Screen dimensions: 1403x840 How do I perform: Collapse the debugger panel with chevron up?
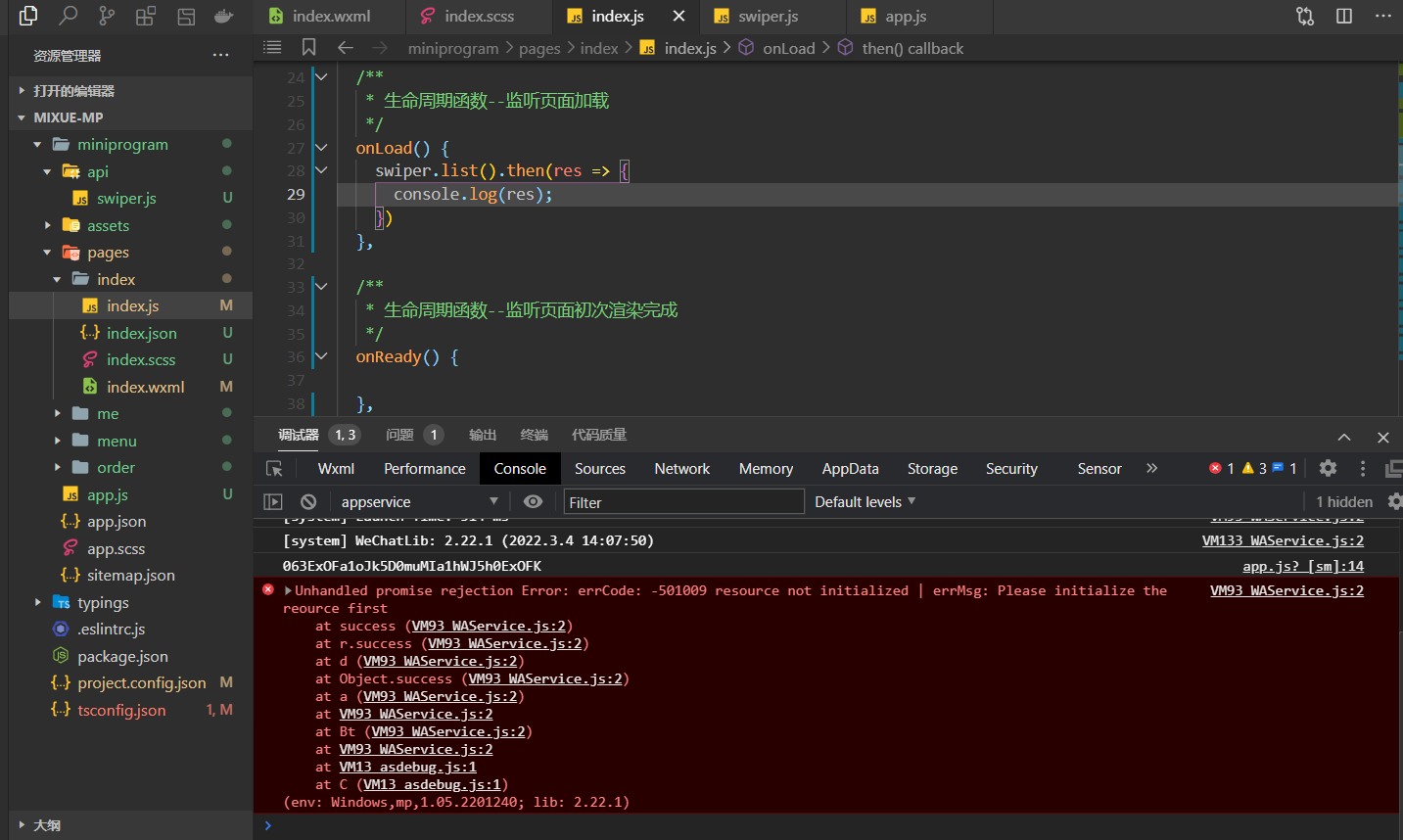[x=1344, y=437]
